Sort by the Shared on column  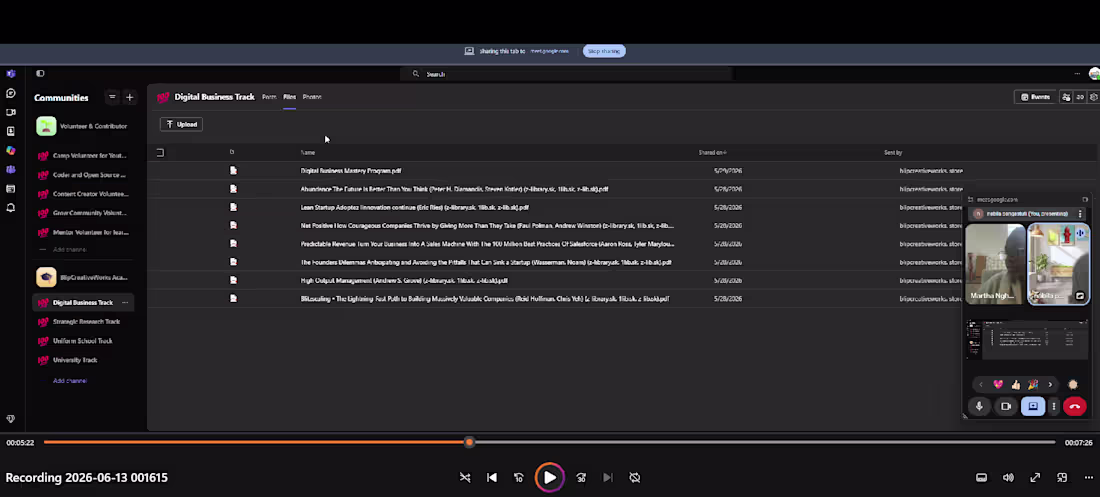point(712,152)
